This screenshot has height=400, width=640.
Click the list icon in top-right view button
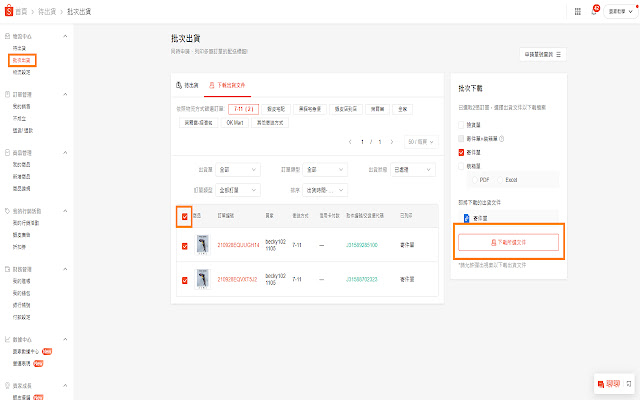point(558,54)
